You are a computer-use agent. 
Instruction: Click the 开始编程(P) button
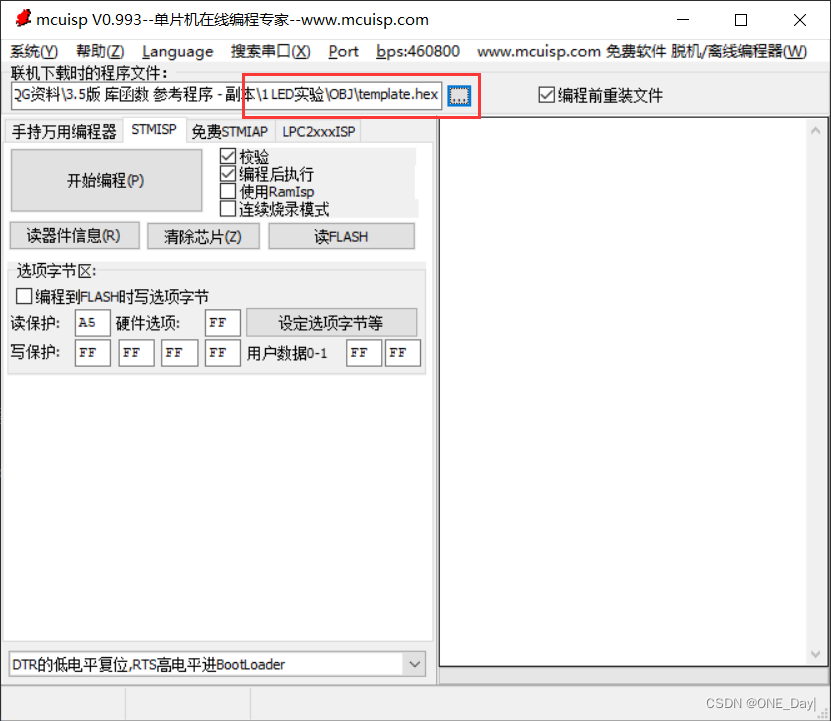point(106,180)
